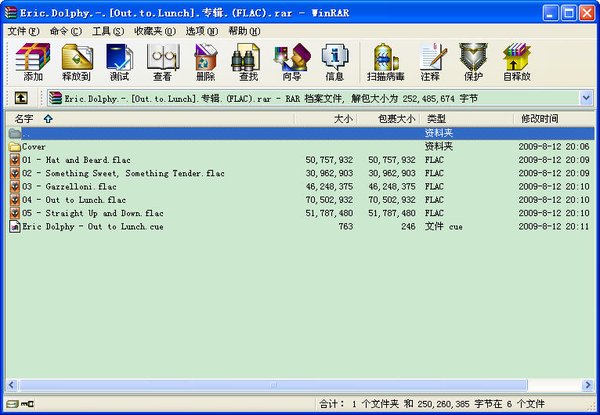600x415 pixels.
Task: Sort by the 名字 column header
Action: (150, 119)
